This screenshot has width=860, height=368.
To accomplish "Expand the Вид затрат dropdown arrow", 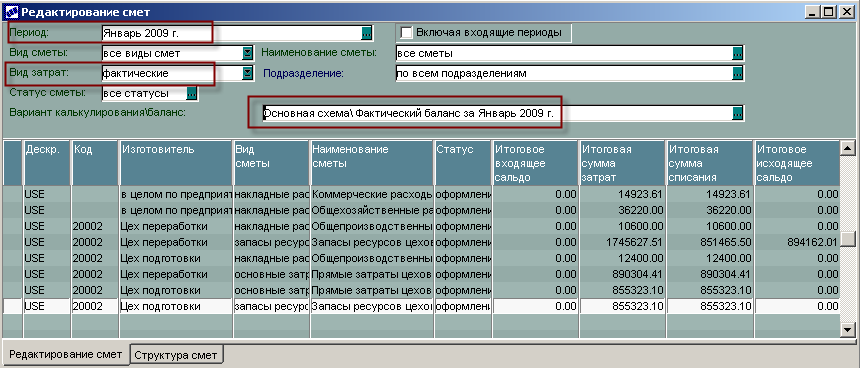I will click(247, 73).
